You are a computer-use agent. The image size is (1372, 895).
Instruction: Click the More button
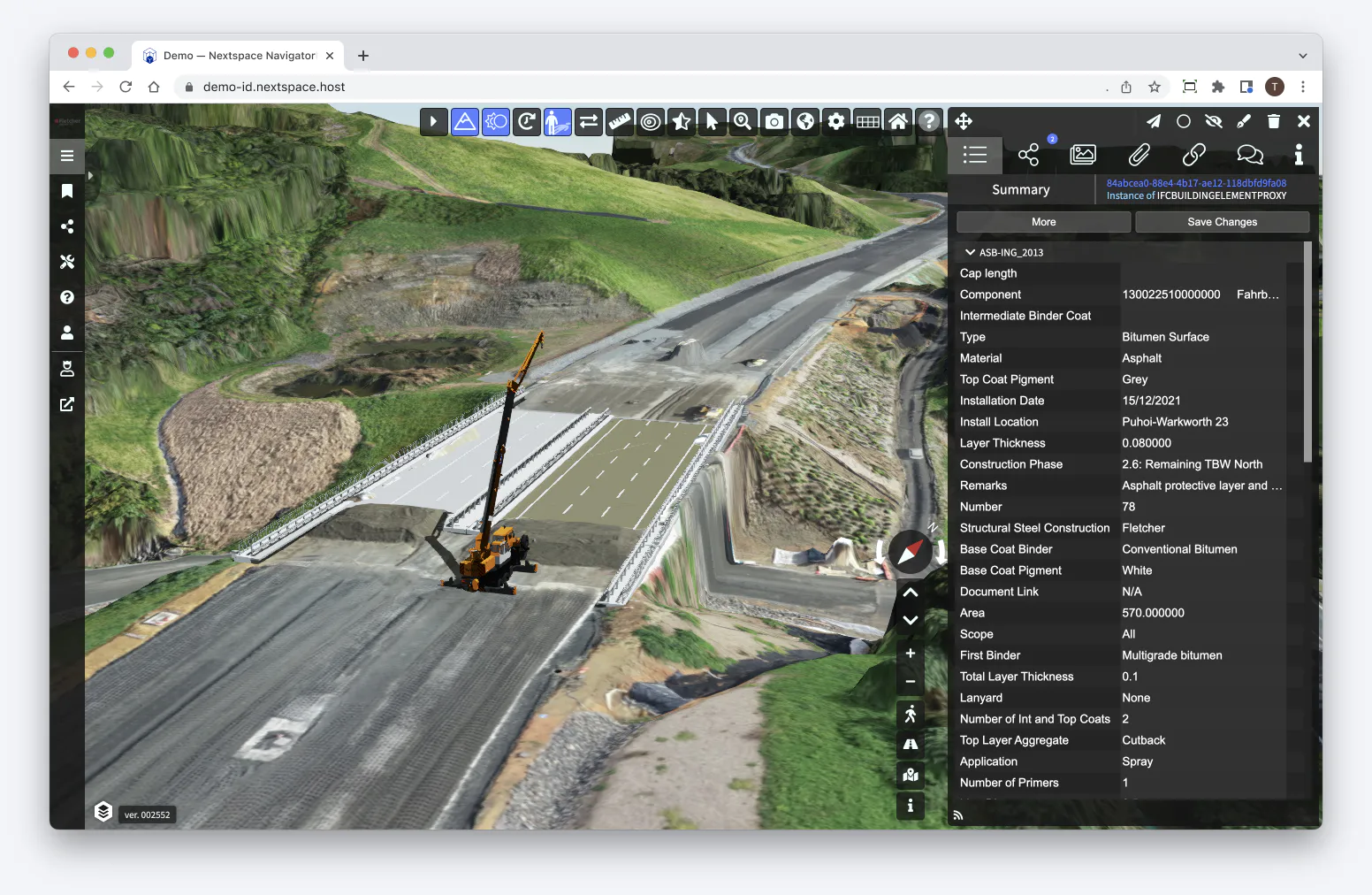(1043, 222)
